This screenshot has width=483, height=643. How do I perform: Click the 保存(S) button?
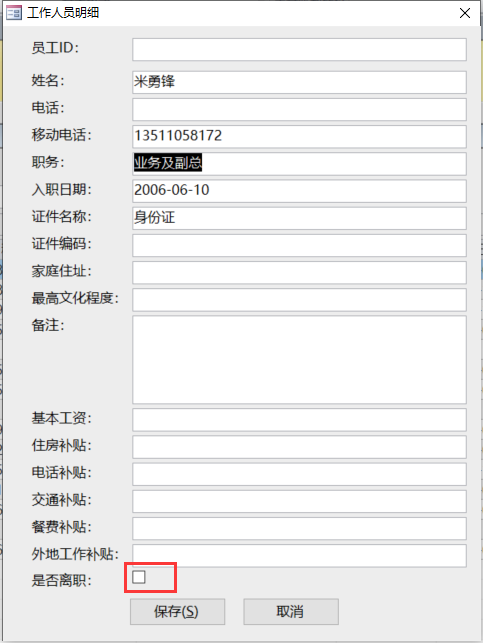click(177, 611)
